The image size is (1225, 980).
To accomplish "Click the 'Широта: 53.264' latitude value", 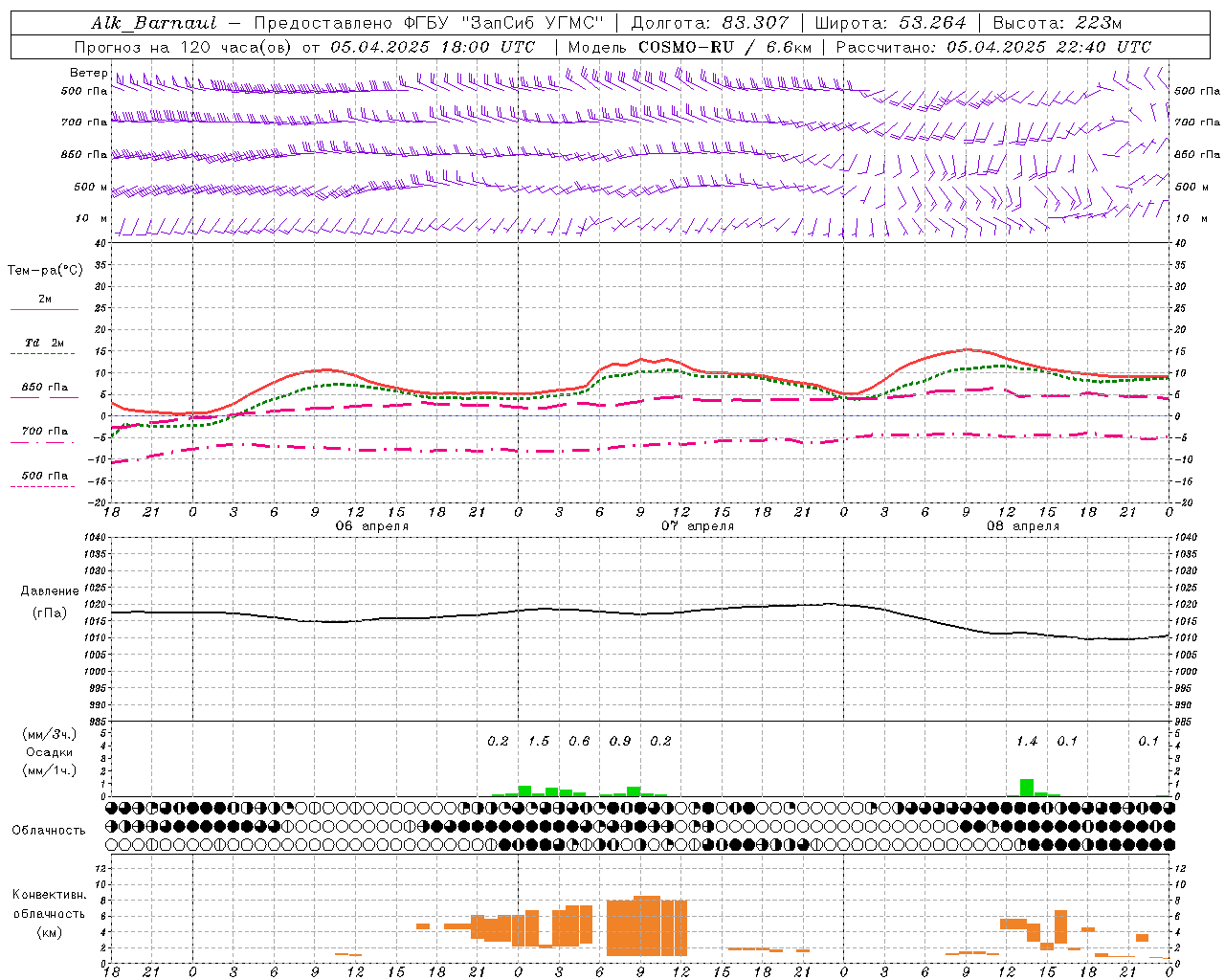I will coord(890,23).
